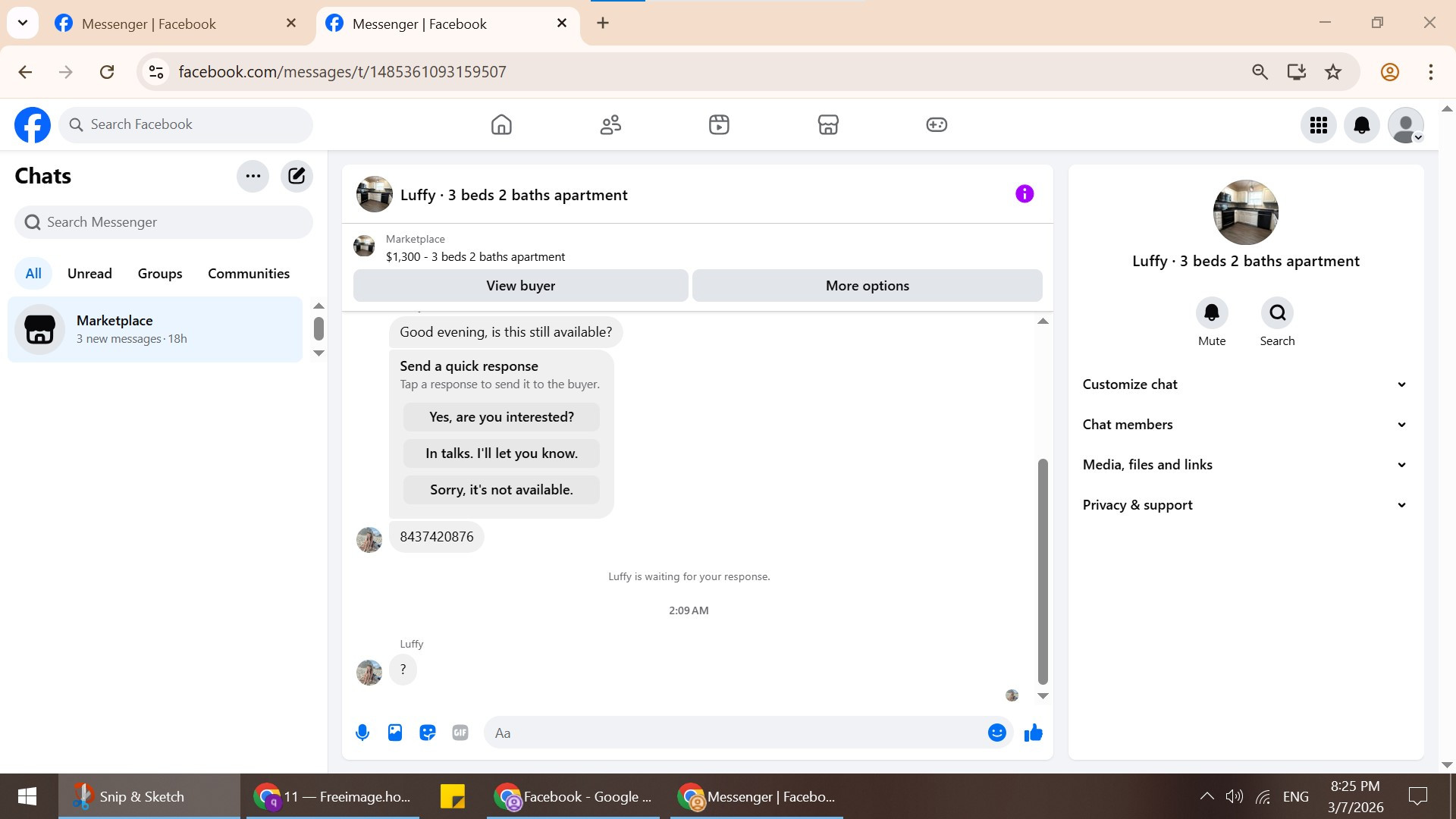
Task: Choose a sticker icon
Action: [428, 733]
